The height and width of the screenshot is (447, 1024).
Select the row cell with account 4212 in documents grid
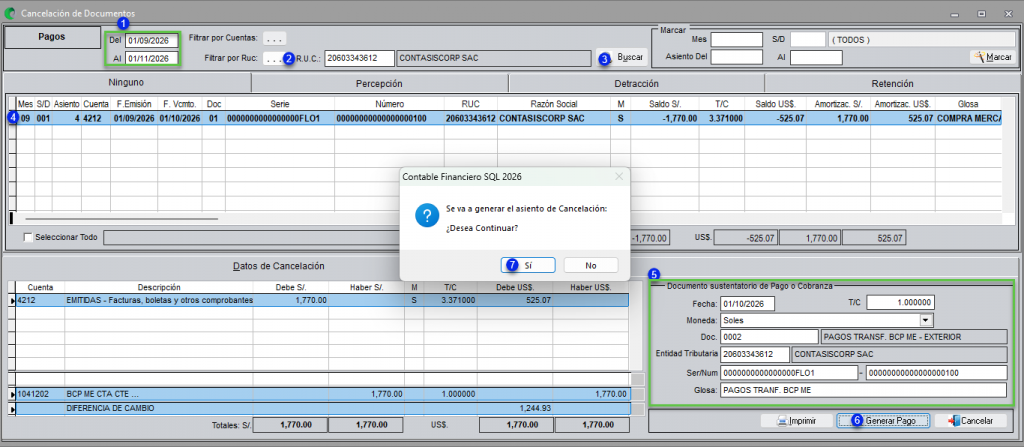click(x=95, y=118)
